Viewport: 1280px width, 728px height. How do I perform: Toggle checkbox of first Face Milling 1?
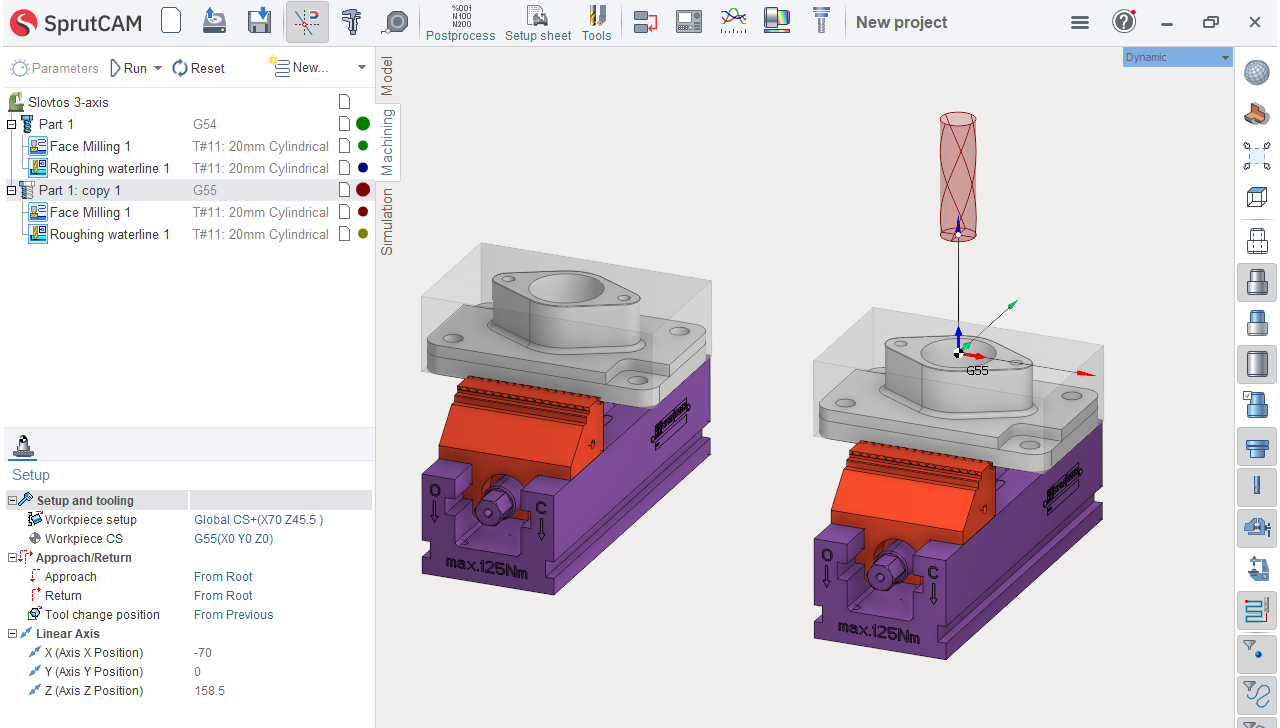[x=344, y=146]
